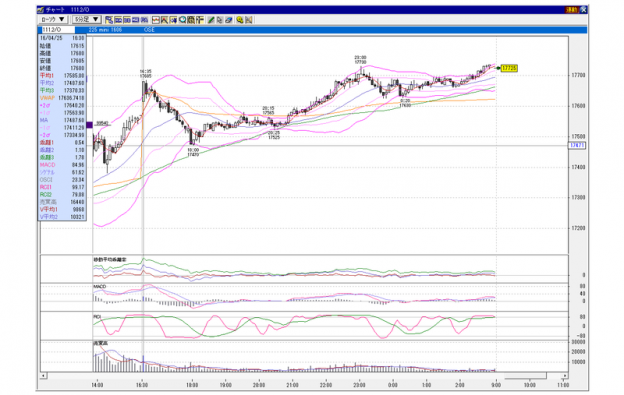Image resolution: width=624 pixels, height=395 pixels.
Task: Select the eraser tool icon
Action: [x=229, y=20]
